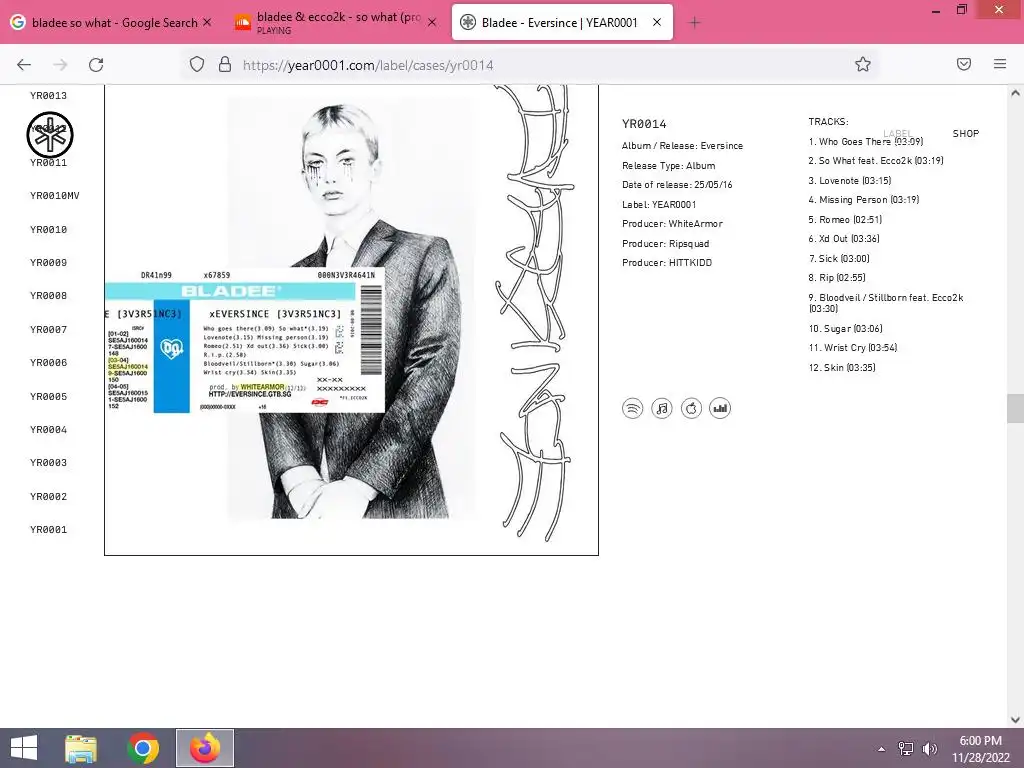Switch to SoundCloud so what tab
This screenshot has width=1024, height=768.
(336, 23)
